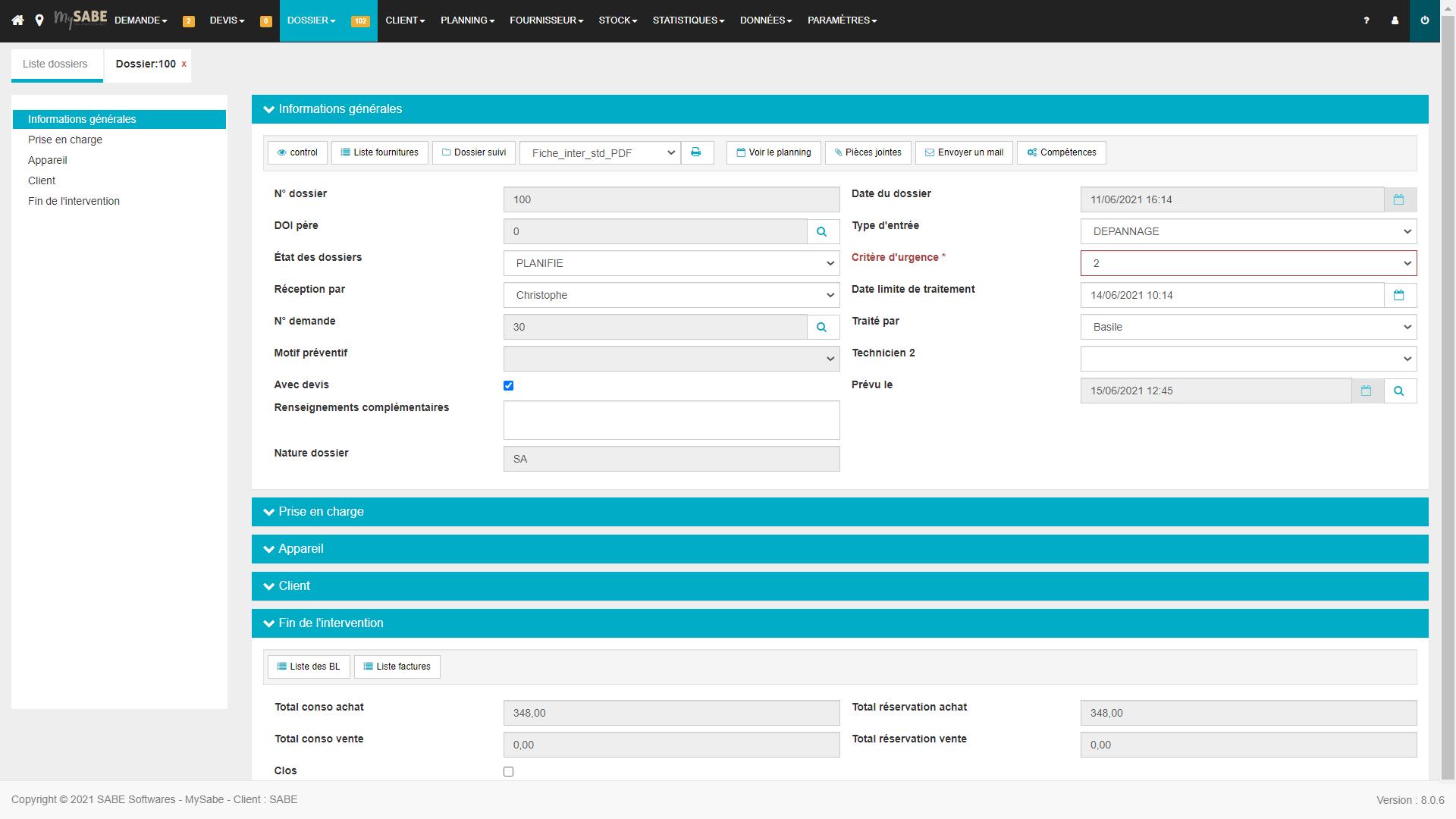This screenshot has height=819, width=1456.
Task: Select PLANIFIE from état des dossiers dropdown
Action: pyautogui.click(x=673, y=263)
